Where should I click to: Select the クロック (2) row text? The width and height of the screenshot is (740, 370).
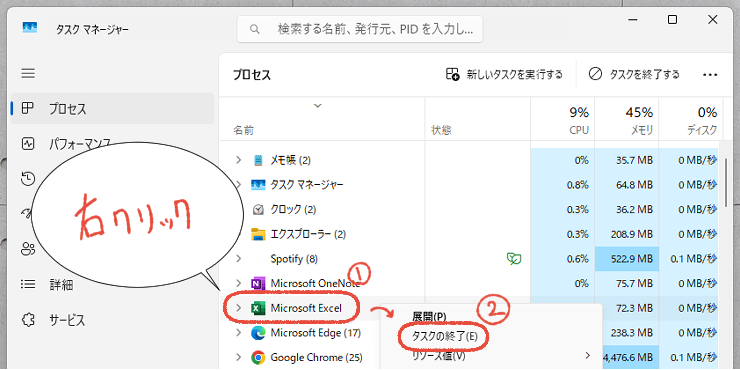293,209
